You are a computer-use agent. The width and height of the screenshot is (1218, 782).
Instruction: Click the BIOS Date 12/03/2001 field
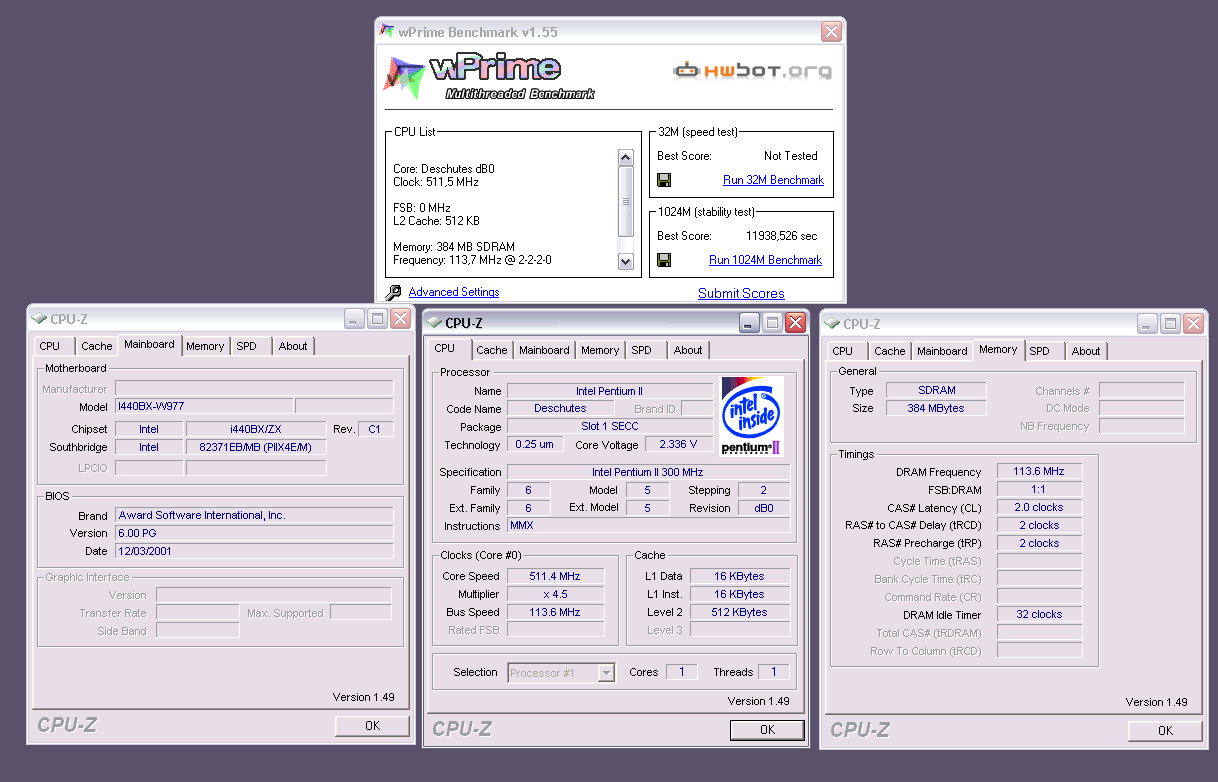254,551
